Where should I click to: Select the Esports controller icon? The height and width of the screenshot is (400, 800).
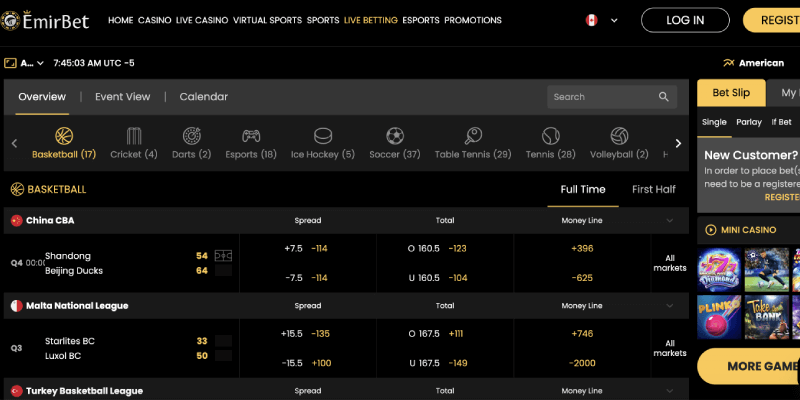pos(251,136)
